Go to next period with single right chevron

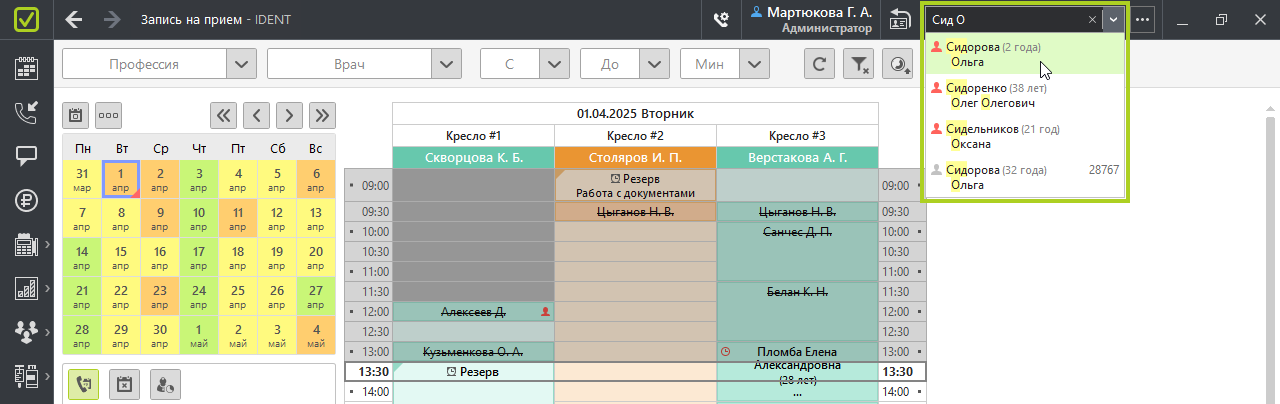pos(289,114)
